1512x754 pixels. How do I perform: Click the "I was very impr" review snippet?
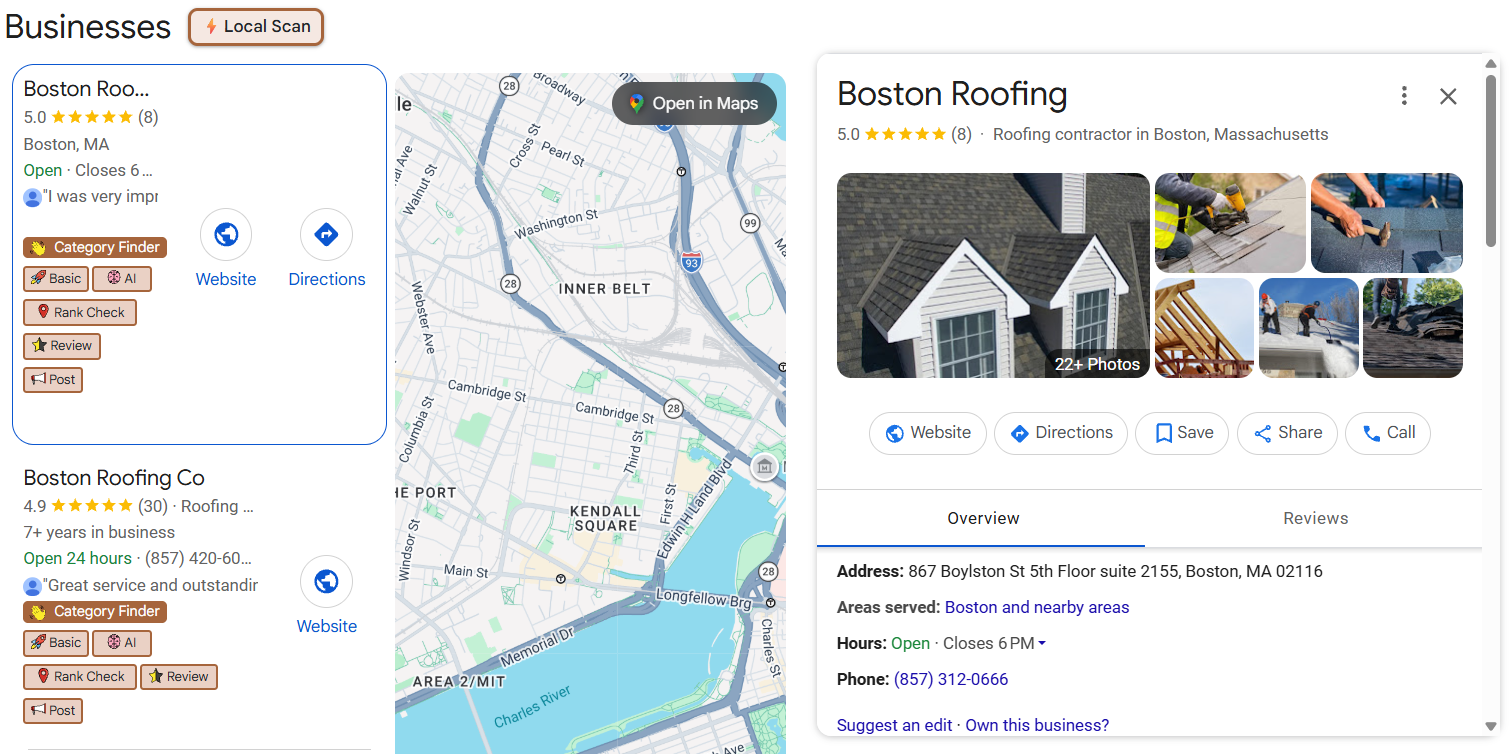100,197
